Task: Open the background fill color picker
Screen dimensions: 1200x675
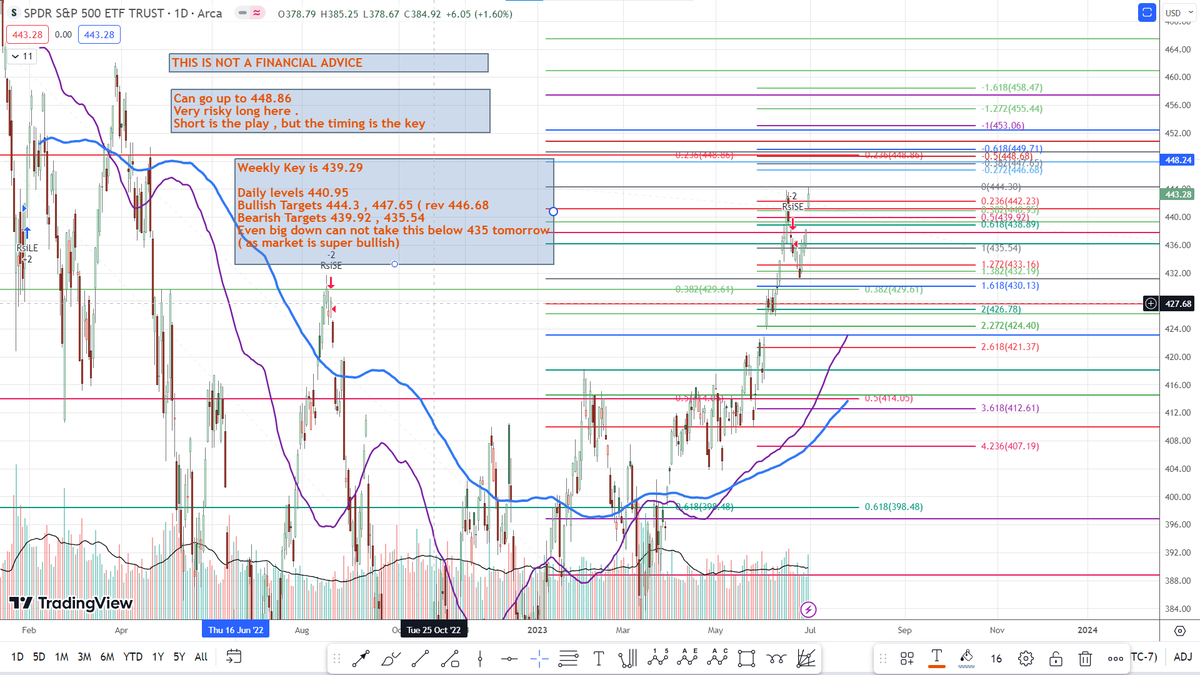Action: (967, 658)
